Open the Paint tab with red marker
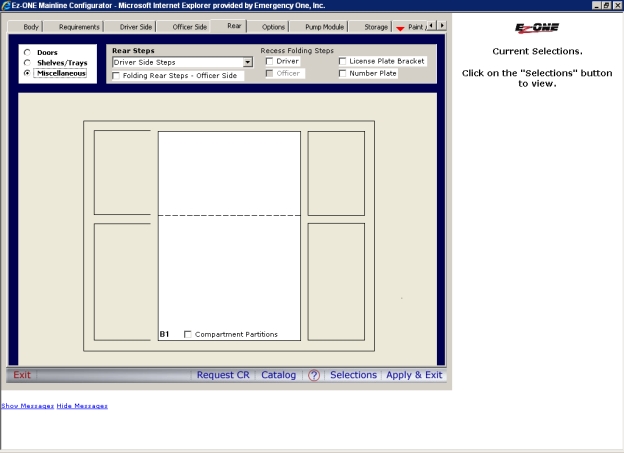Image resolution: width=624 pixels, height=453 pixels. [411, 27]
